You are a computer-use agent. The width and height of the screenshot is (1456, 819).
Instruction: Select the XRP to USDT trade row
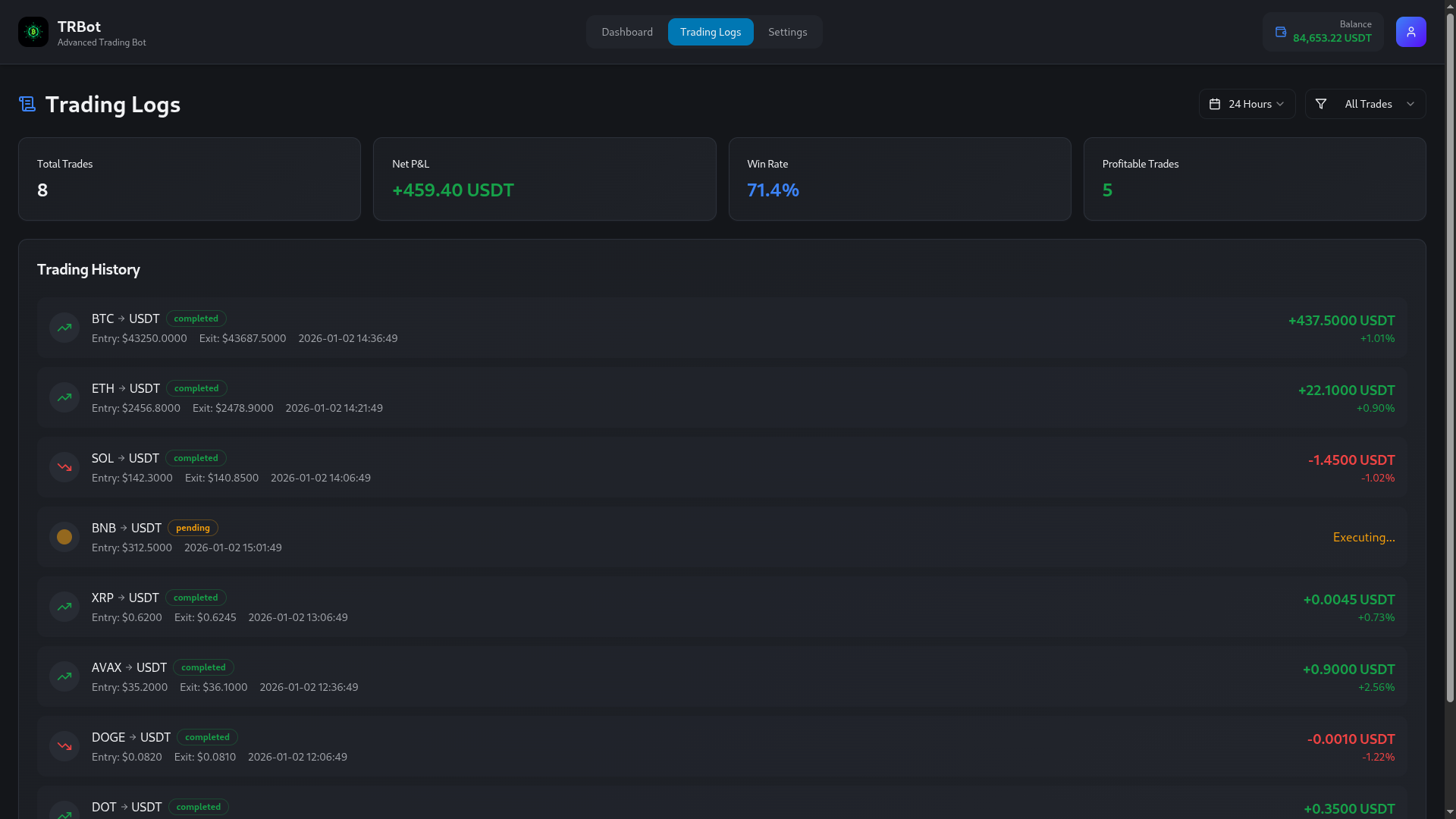click(720, 607)
